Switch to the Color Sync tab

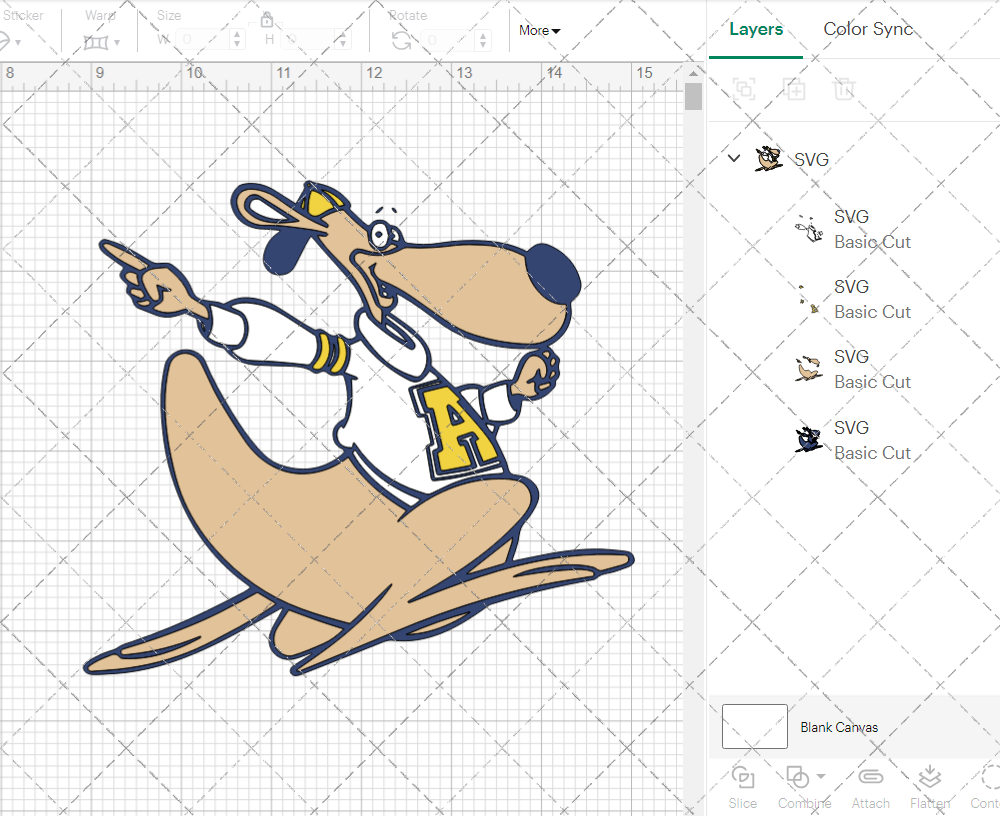(868, 29)
